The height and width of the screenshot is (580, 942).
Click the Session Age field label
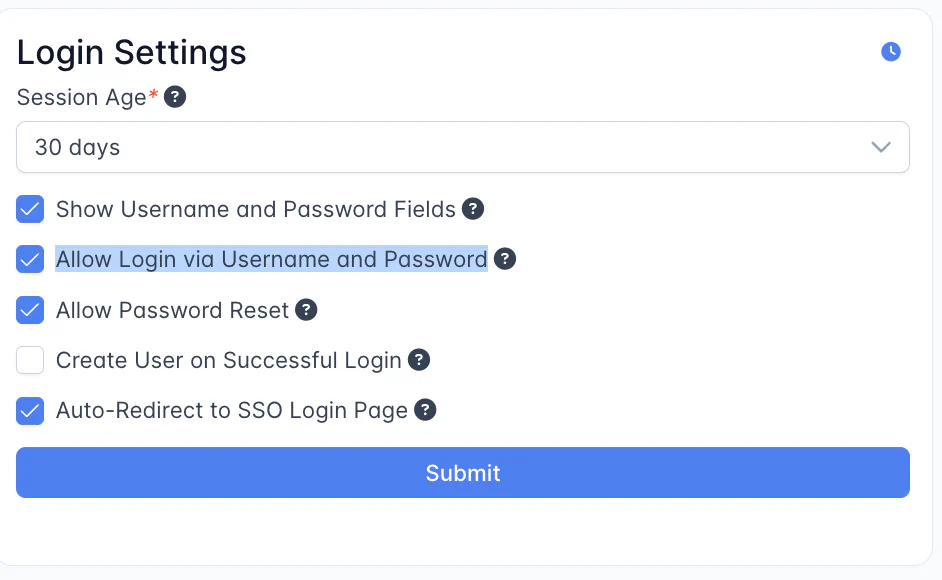coord(82,97)
